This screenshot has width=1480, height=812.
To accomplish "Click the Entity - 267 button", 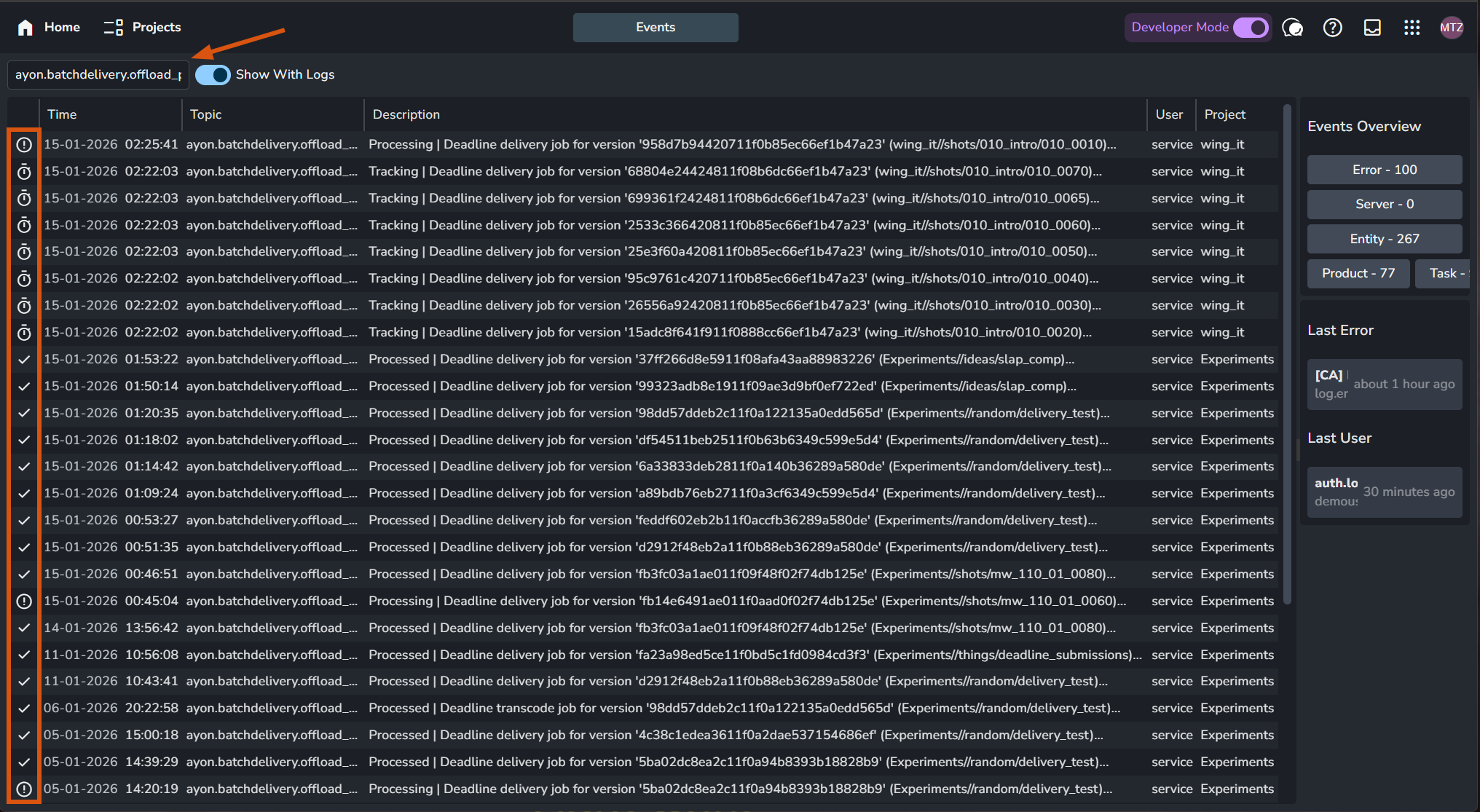I will click(1384, 239).
